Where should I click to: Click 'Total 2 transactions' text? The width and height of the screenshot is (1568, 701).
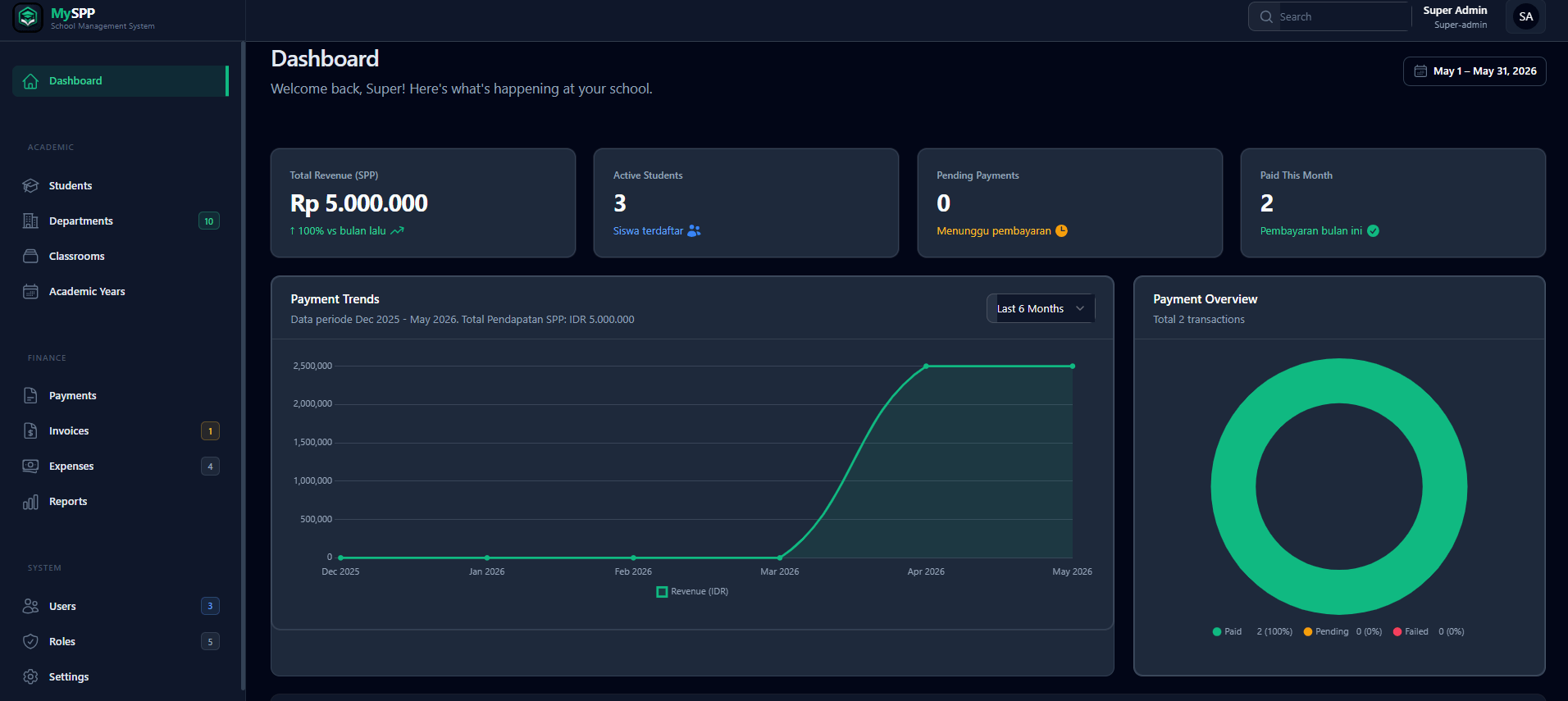point(1199,320)
